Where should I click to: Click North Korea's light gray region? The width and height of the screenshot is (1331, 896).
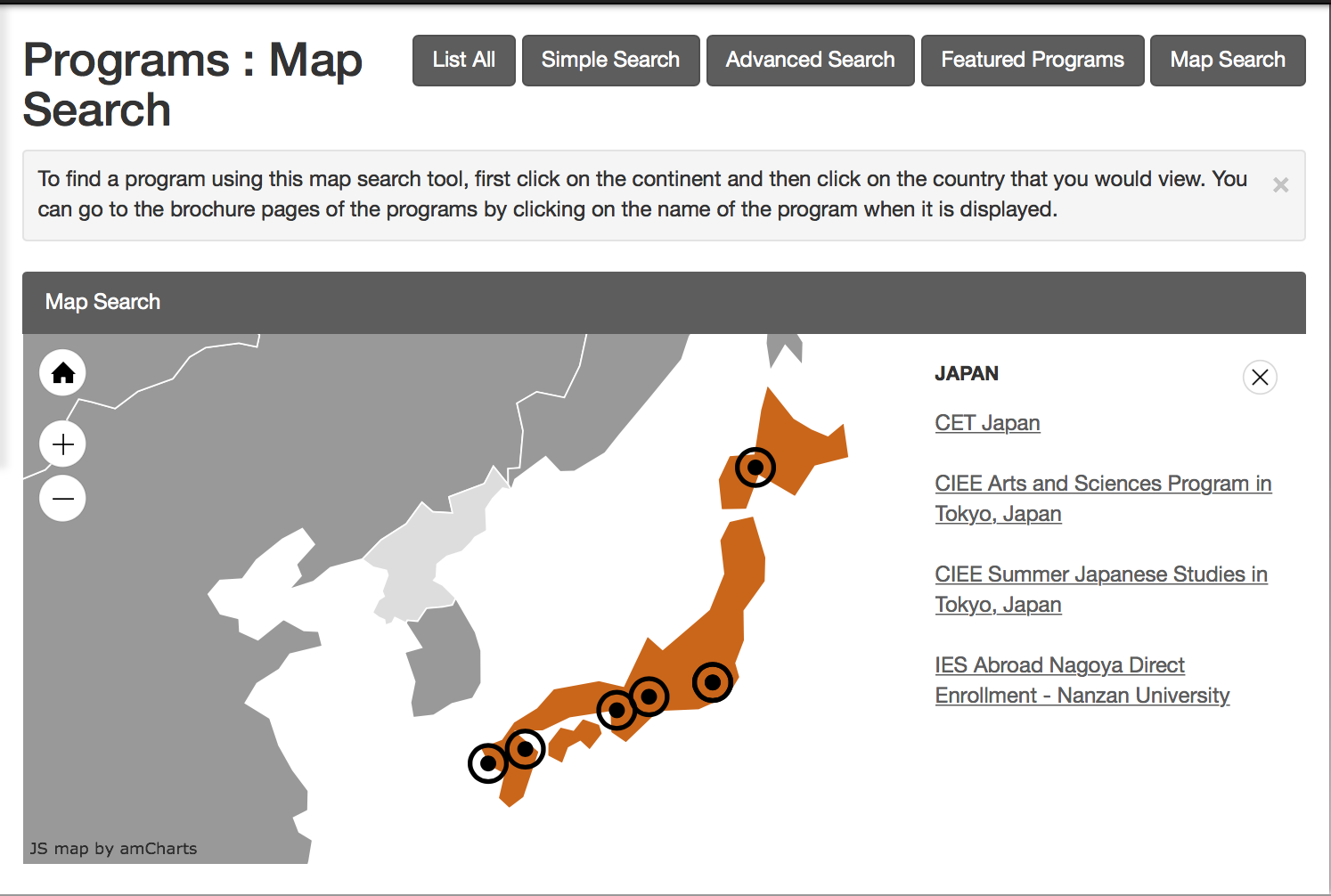coord(428,552)
